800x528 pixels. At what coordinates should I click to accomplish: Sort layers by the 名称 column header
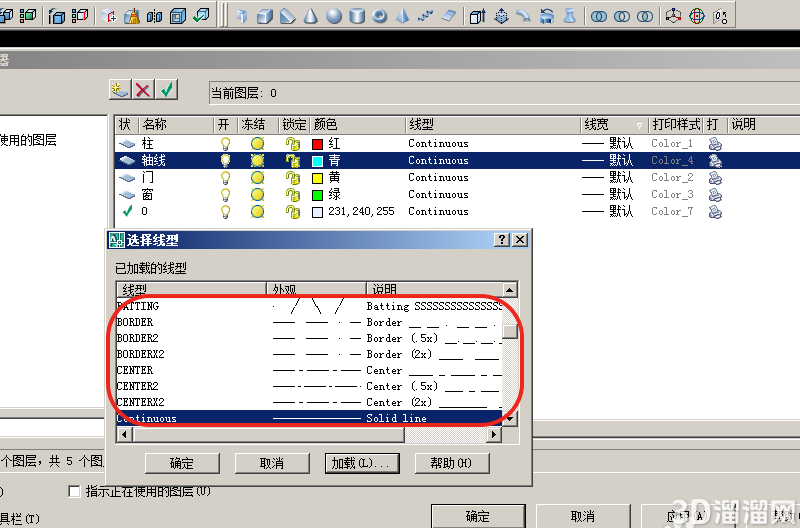(x=177, y=124)
